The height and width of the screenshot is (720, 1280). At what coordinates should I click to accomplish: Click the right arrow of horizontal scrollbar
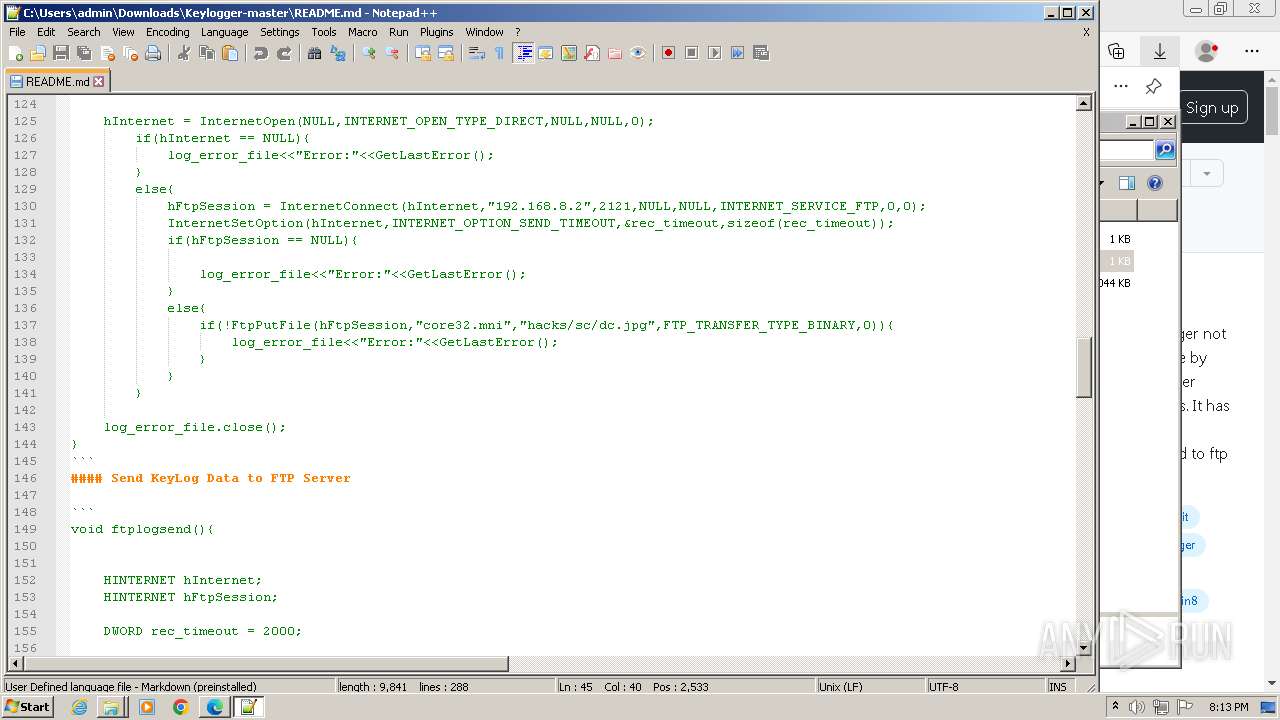click(1068, 663)
